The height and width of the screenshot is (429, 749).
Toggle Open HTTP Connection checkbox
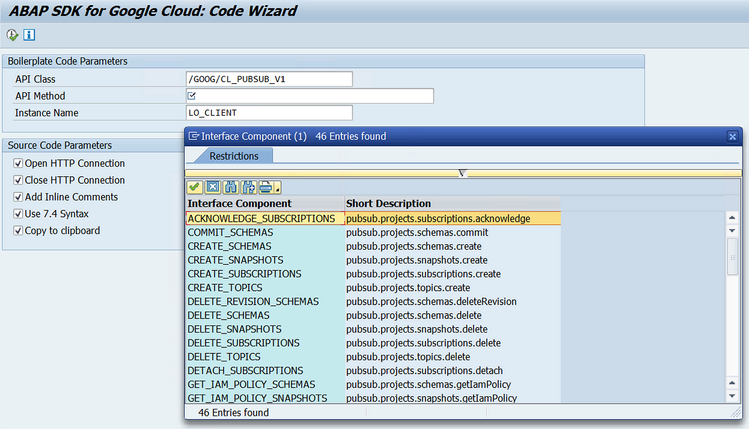(18, 163)
